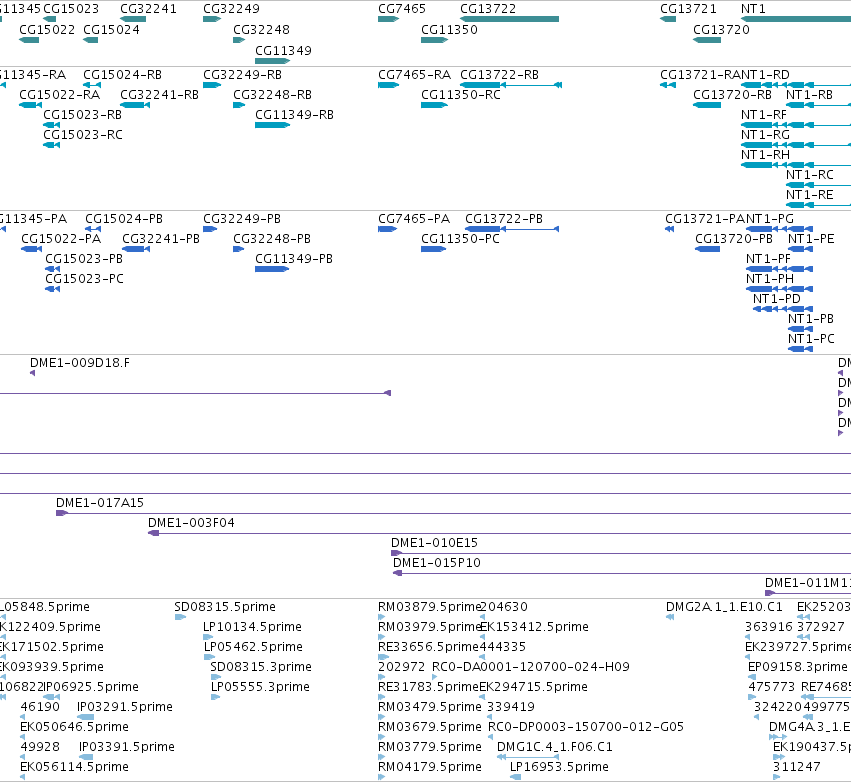Click transcript CG32249-RB
Screen dimensions: 851x782
click(243, 74)
